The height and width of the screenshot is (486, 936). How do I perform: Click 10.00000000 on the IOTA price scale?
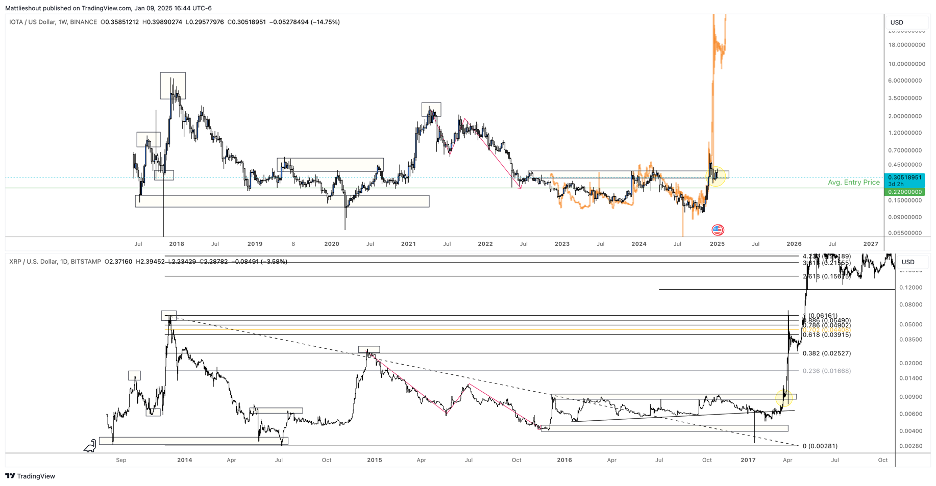[x=906, y=63]
